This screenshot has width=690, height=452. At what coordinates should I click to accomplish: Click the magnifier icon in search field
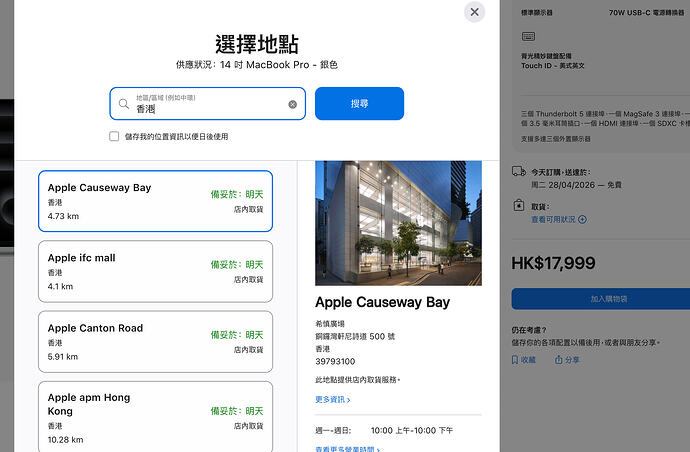[x=124, y=104]
